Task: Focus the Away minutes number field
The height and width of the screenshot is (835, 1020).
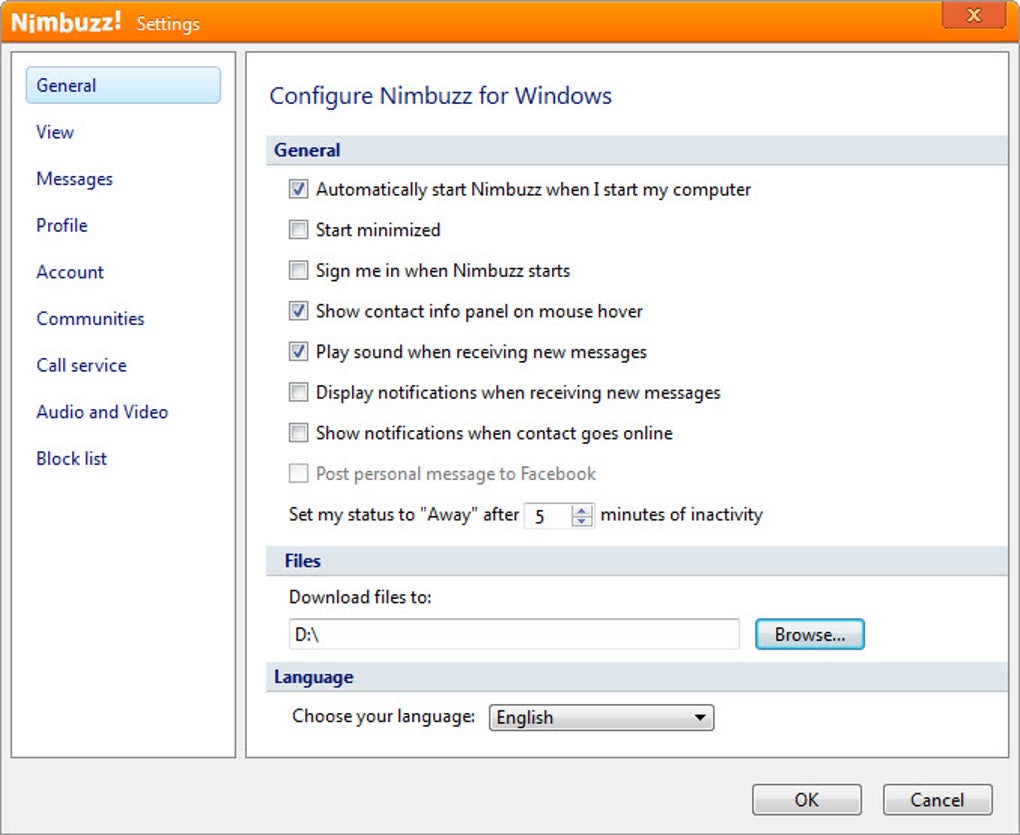Action: tap(547, 516)
